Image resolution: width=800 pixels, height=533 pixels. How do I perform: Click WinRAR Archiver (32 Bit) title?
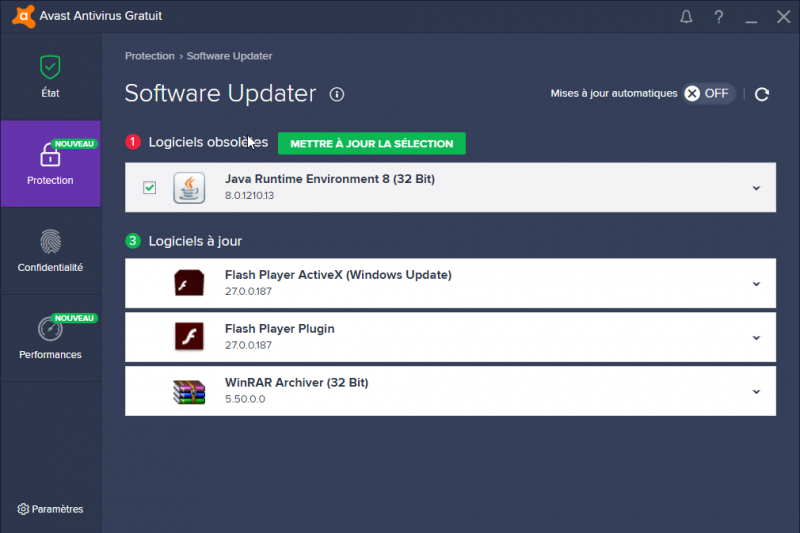[296, 383]
